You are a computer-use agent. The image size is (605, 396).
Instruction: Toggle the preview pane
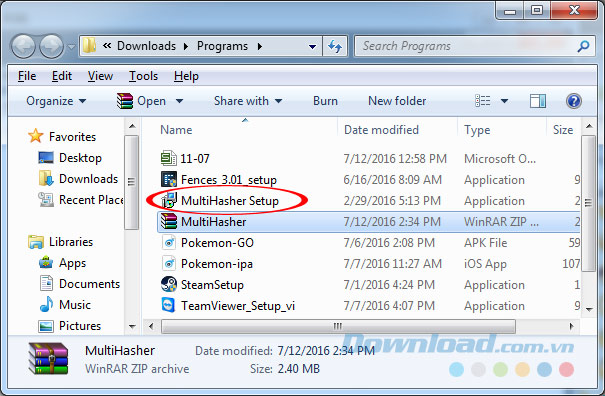(x=538, y=101)
